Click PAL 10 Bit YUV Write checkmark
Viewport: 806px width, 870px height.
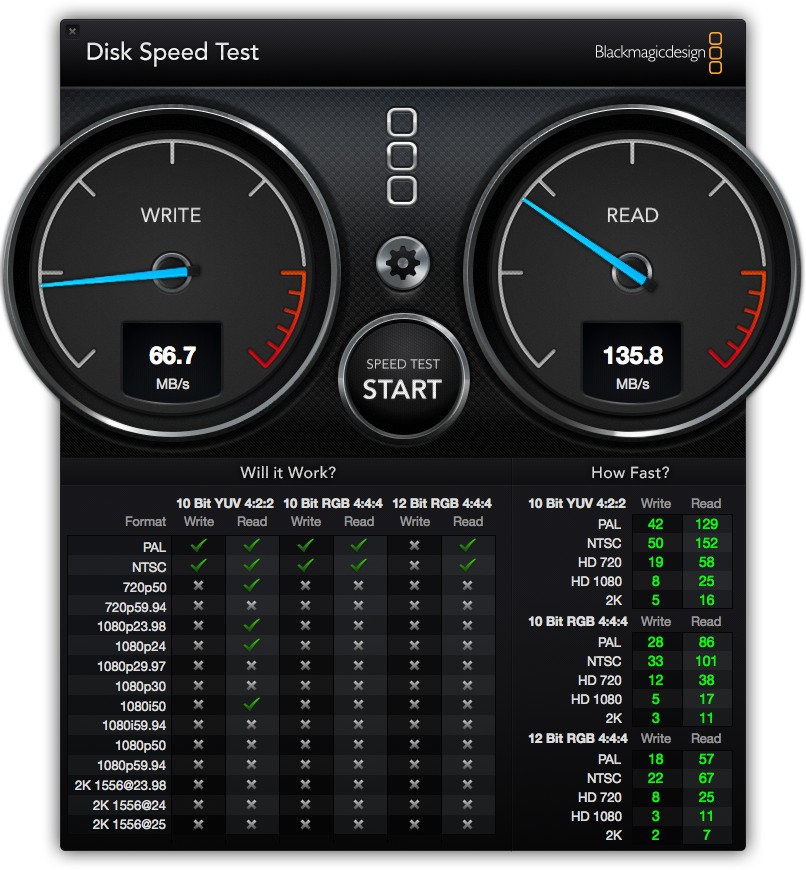198,546
